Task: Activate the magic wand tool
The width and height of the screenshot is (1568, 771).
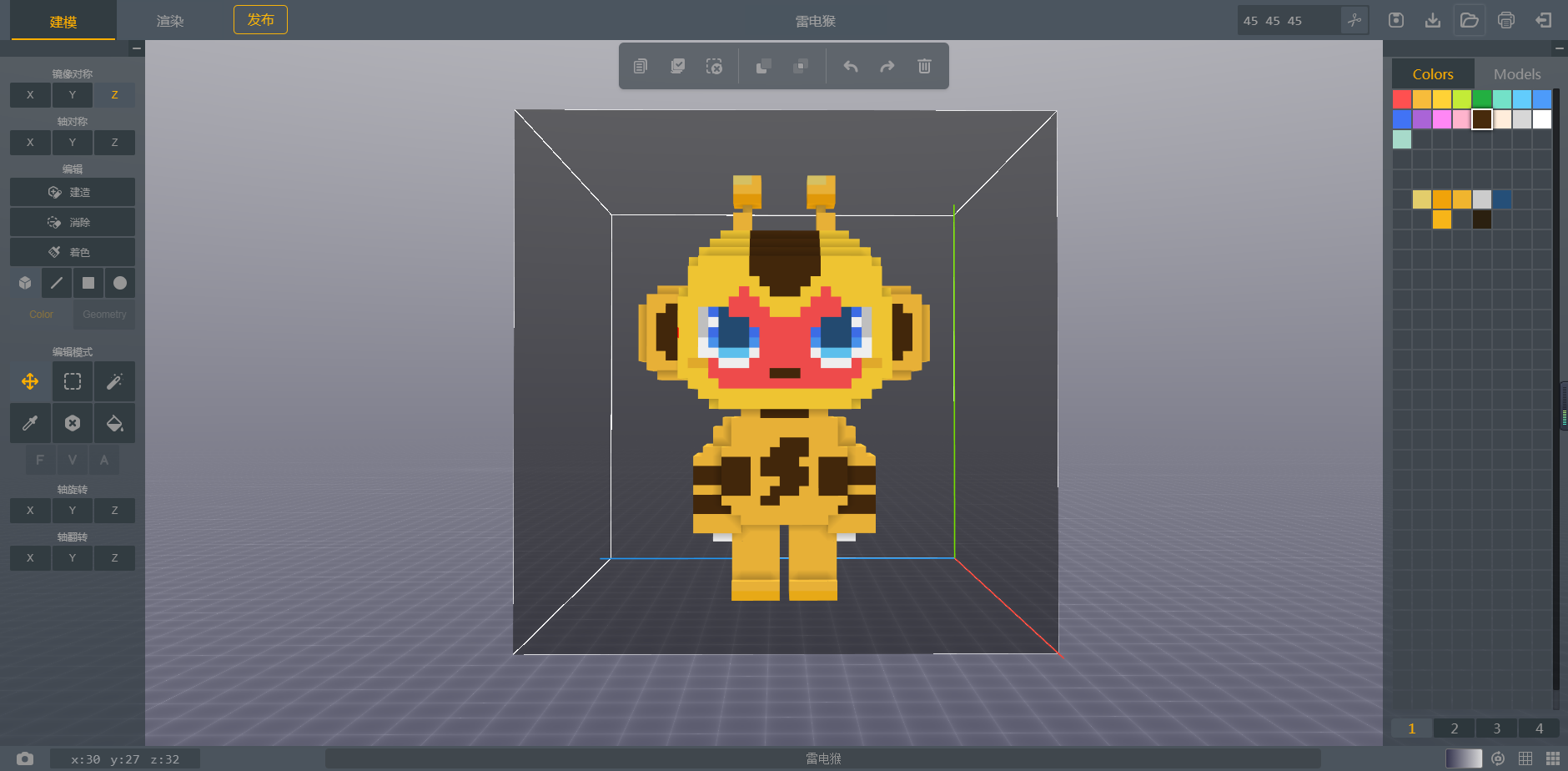Action: [114, 381]
